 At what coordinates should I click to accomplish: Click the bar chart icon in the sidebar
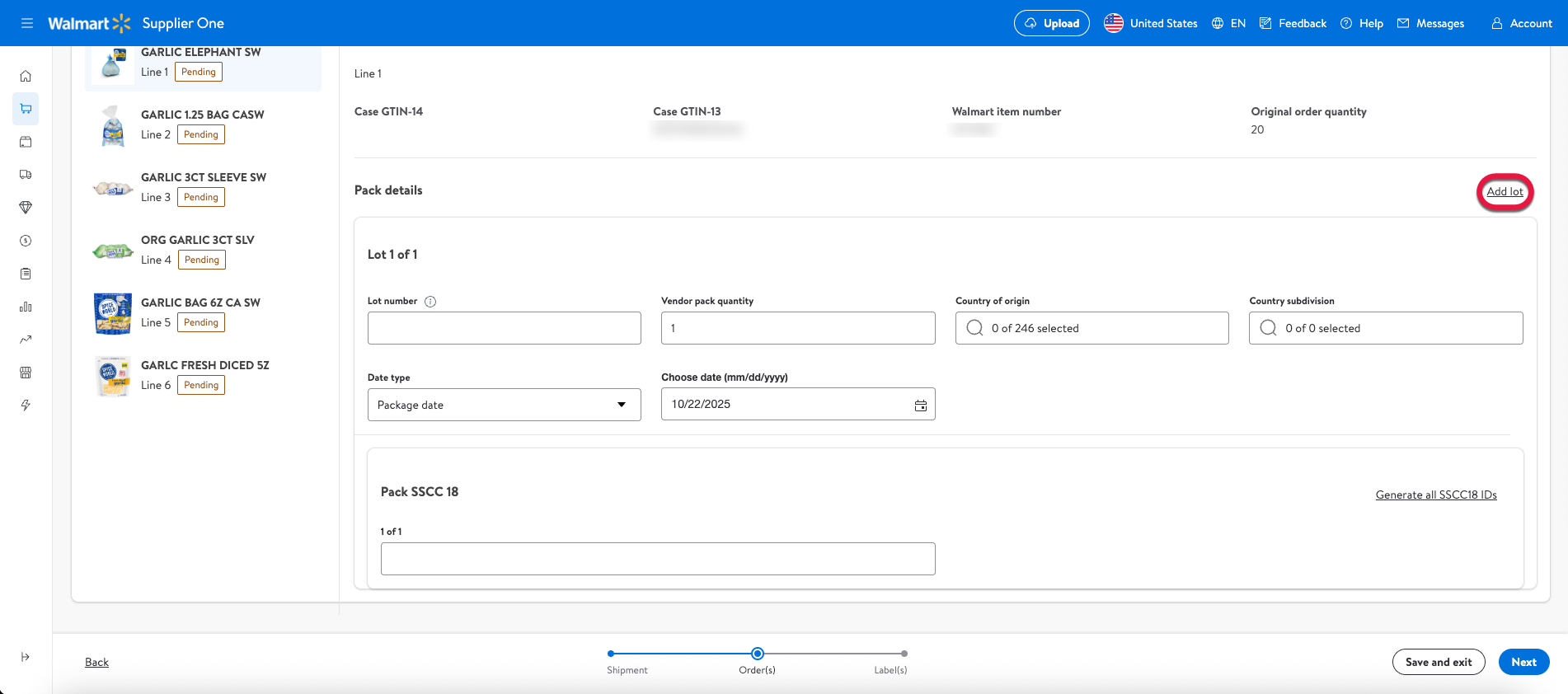(x=26, y=307)
